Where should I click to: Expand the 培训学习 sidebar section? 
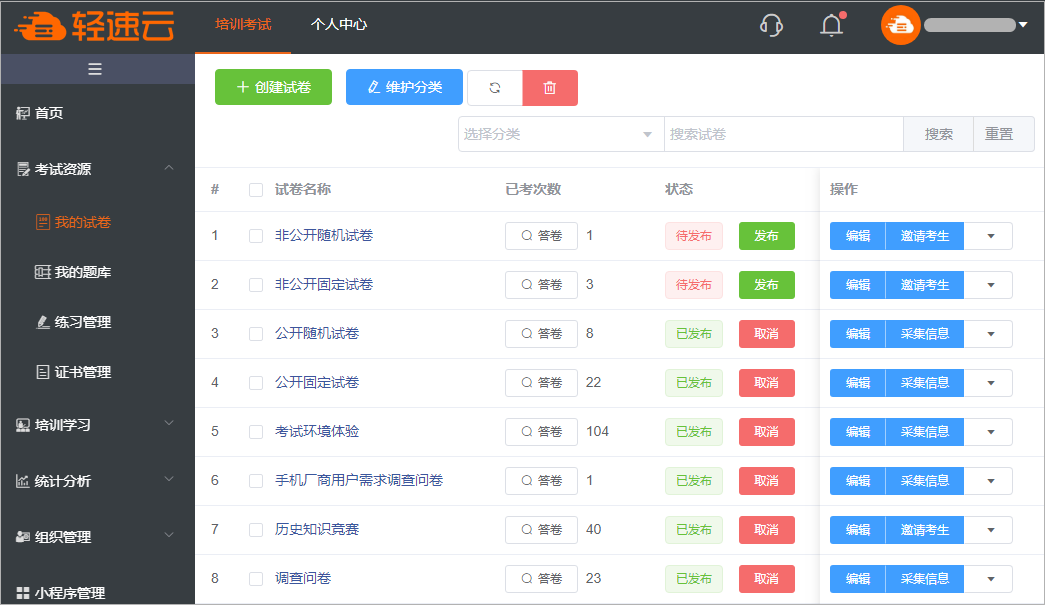[97, 424]
